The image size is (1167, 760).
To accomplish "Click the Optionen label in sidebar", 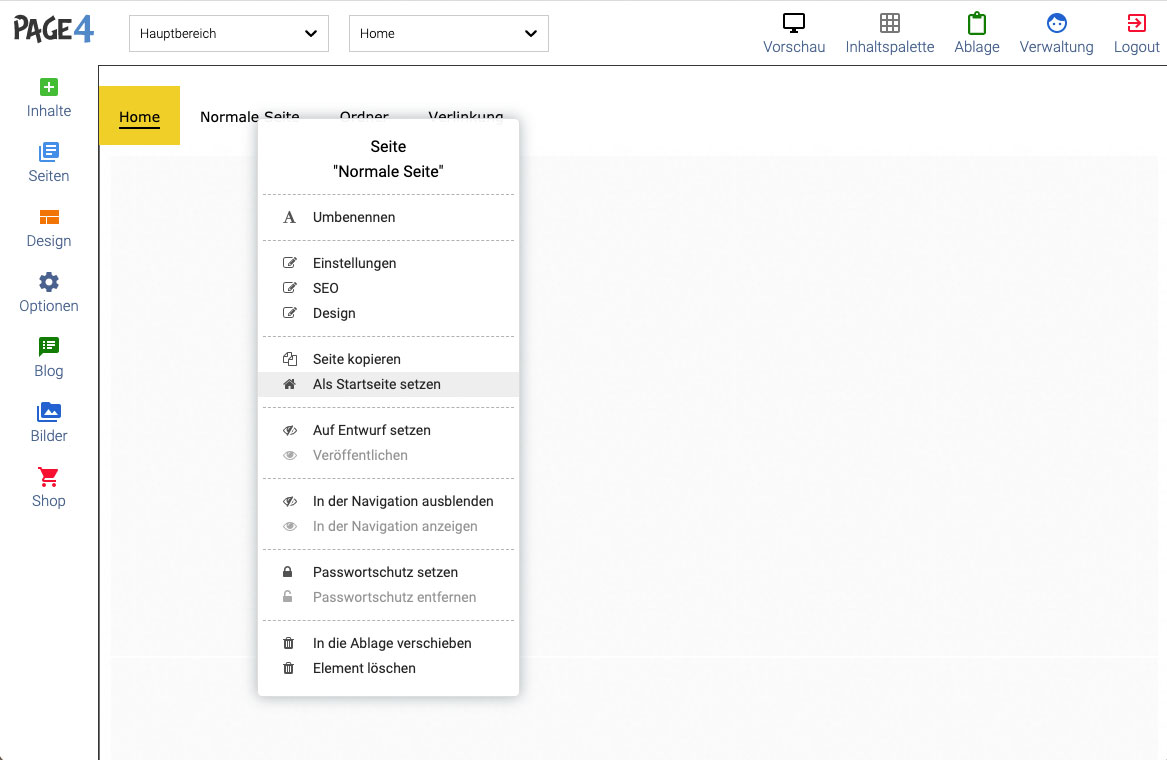I will coord(48,306).
